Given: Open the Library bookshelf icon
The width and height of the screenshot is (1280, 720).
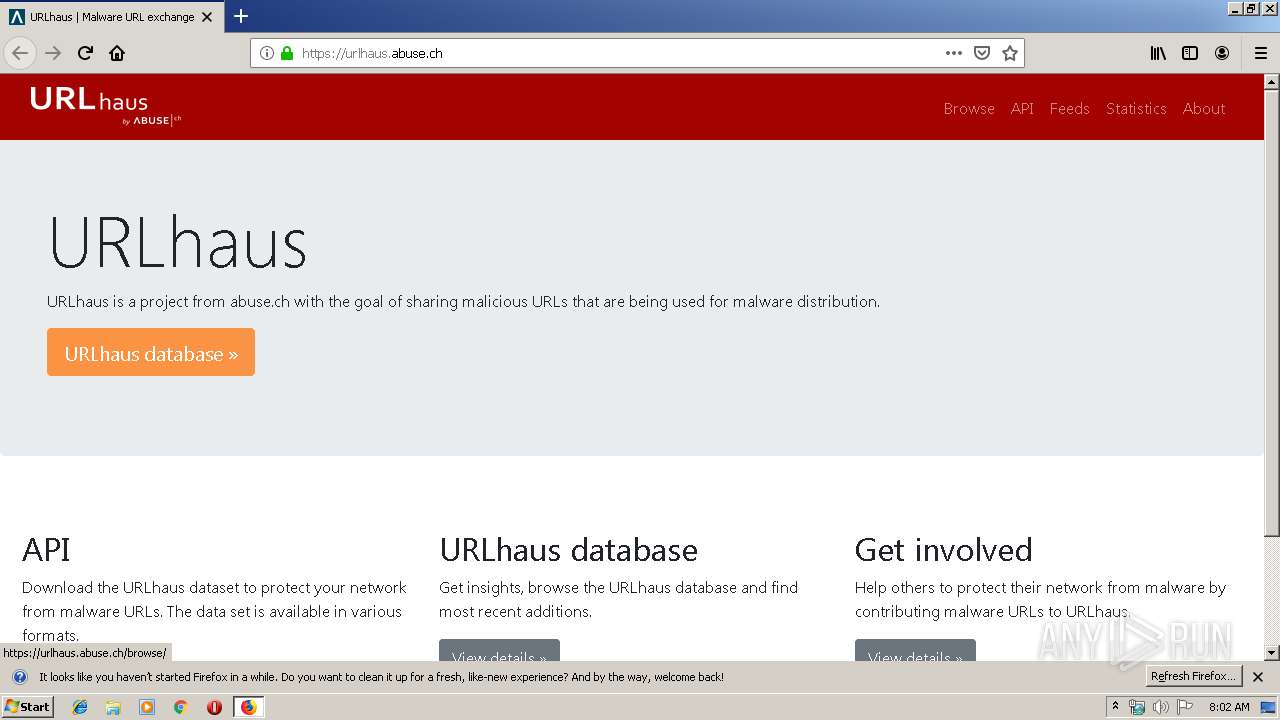Looking at the screenshot, I should pos(1158,53).
